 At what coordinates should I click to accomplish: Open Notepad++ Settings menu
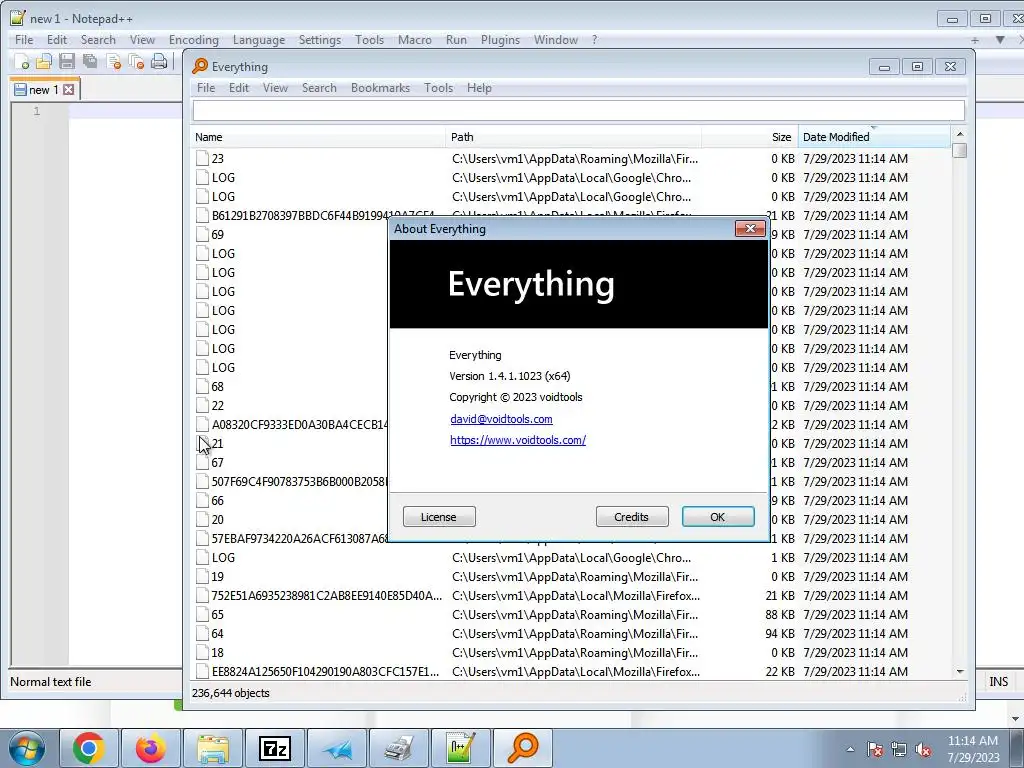[319, 40]
